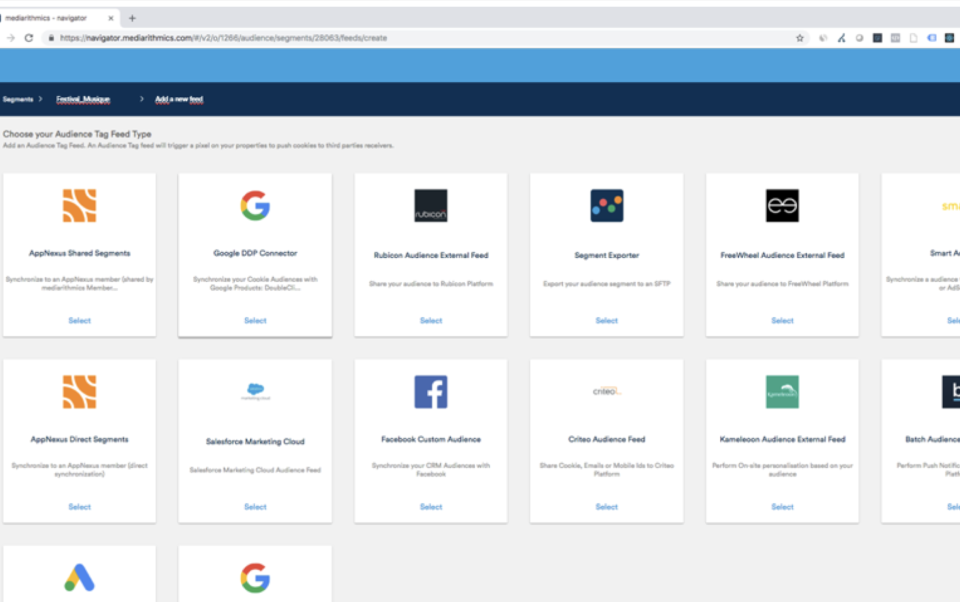Screen dimensions: 960x602
Task: Select the AppNexus Shared Segments logo
Action: [79, 205]
